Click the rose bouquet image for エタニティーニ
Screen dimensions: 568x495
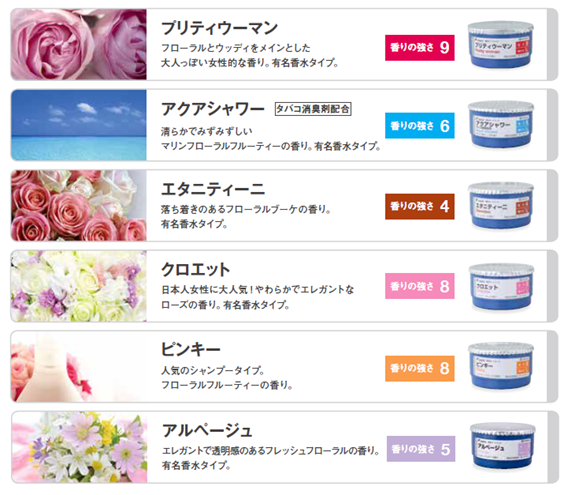[x=79, y=205]
